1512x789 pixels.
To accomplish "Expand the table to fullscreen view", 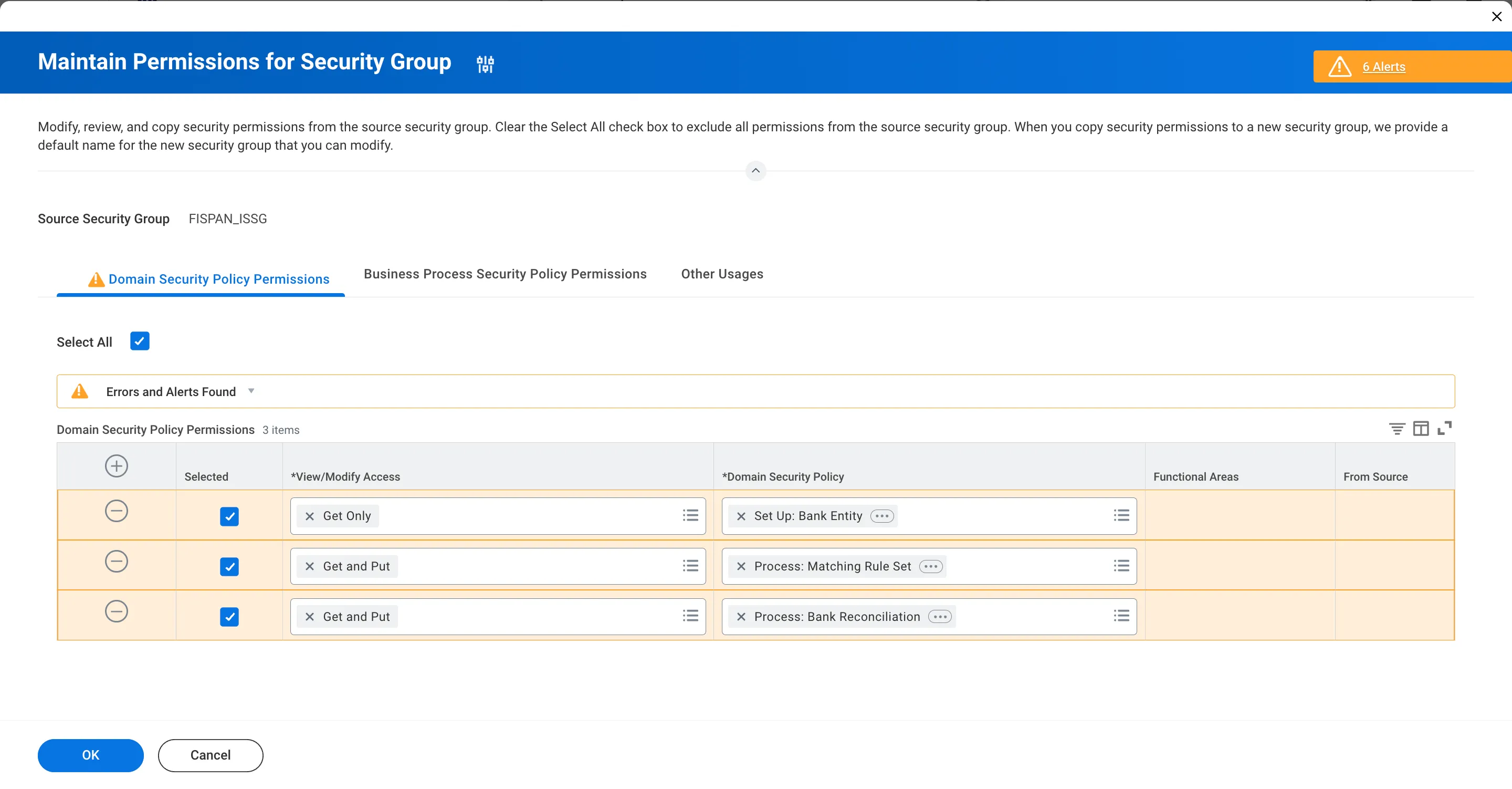I will [1444, 428].
